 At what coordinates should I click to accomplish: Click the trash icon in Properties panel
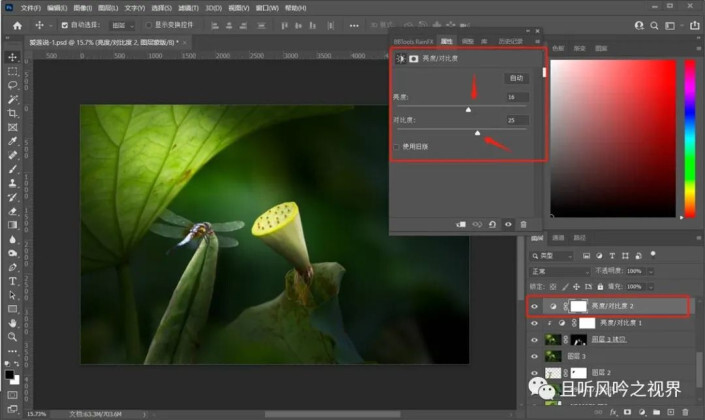pos(524,225)
